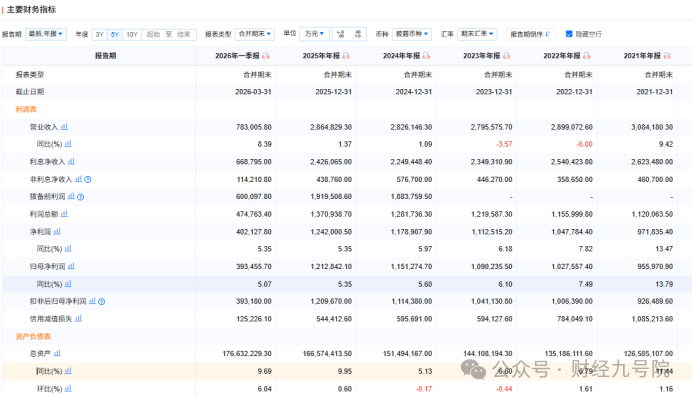Click the increase decimal places icon
The image size is (692, 397).
(341, 34)
